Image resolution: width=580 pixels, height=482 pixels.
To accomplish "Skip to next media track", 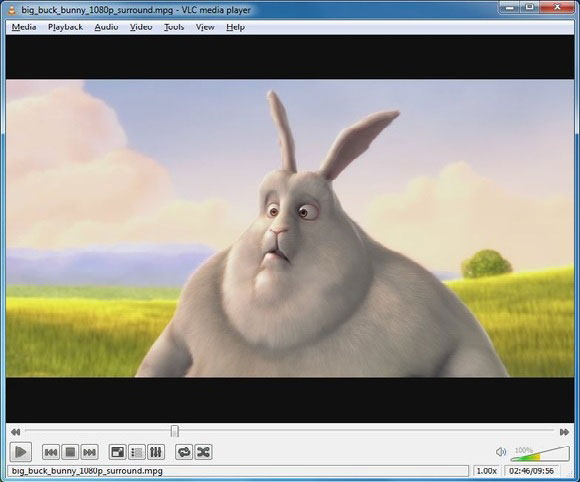I will pyautogui.click(x=90, y=452).
